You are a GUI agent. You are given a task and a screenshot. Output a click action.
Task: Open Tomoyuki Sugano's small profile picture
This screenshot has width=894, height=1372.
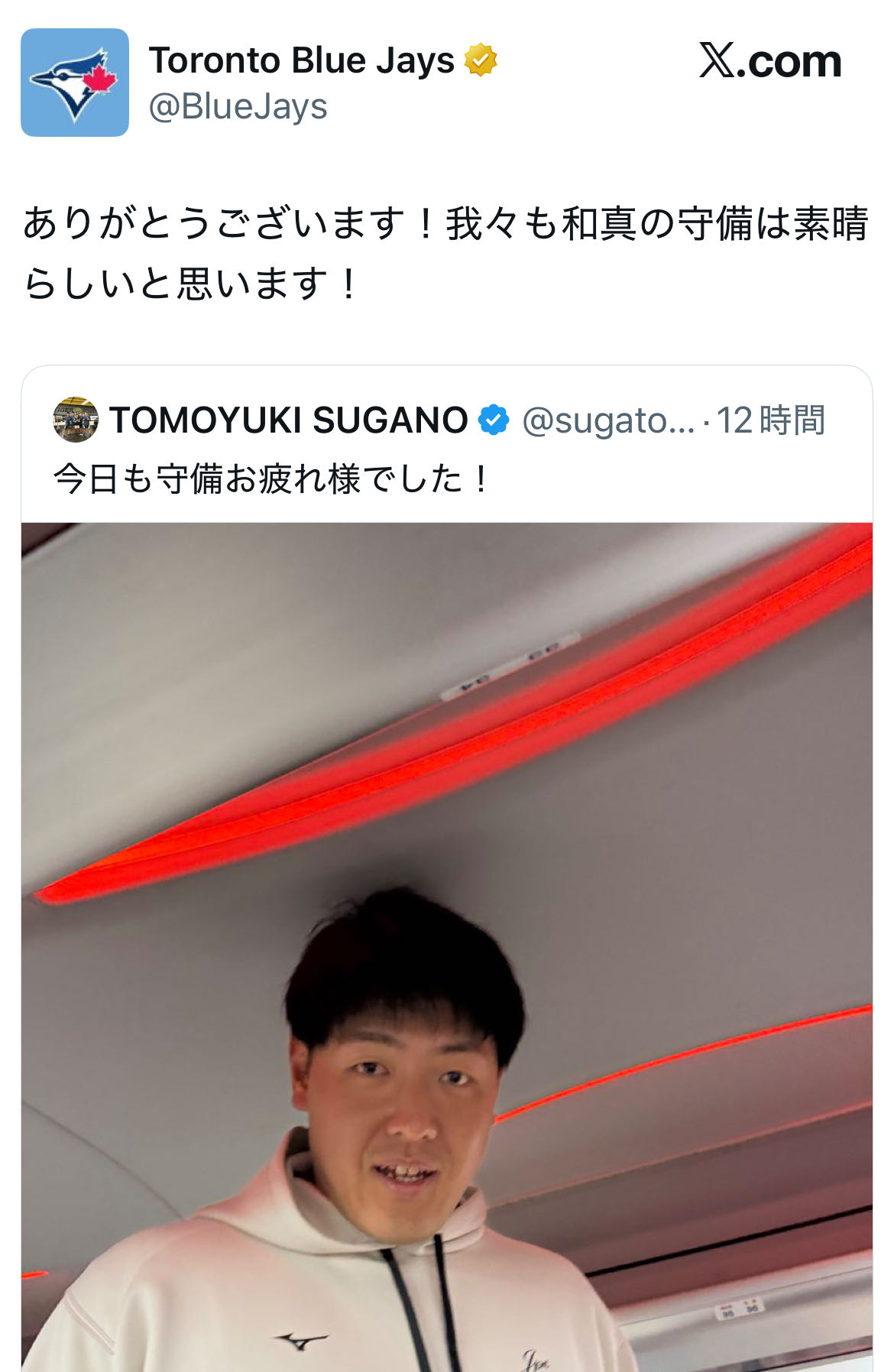(x=76, y=419)
